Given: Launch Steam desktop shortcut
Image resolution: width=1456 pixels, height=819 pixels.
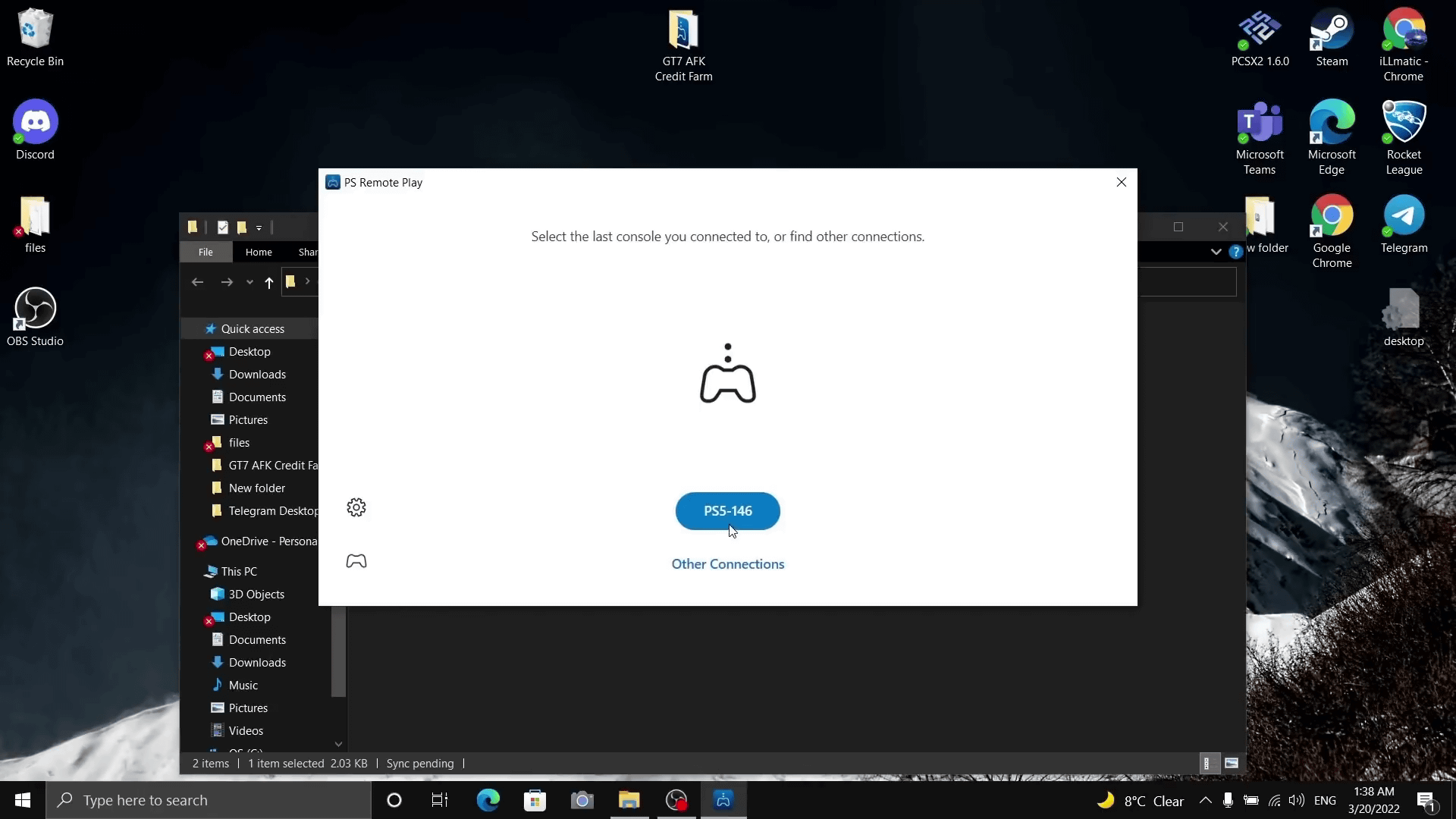Looking at the screenshot, I should [x=1332, y=38].
